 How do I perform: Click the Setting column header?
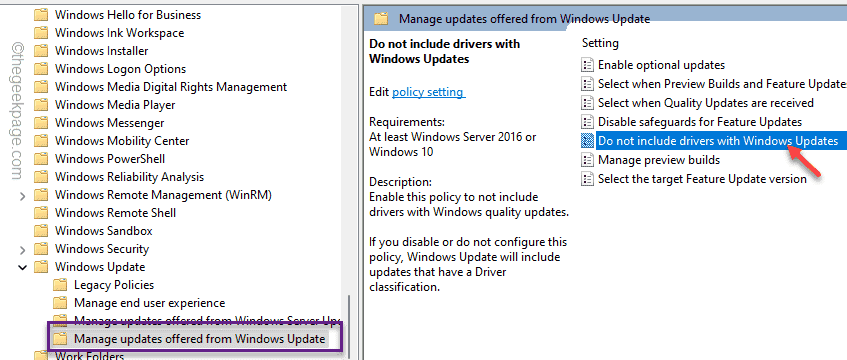click(x=600, y=43)
